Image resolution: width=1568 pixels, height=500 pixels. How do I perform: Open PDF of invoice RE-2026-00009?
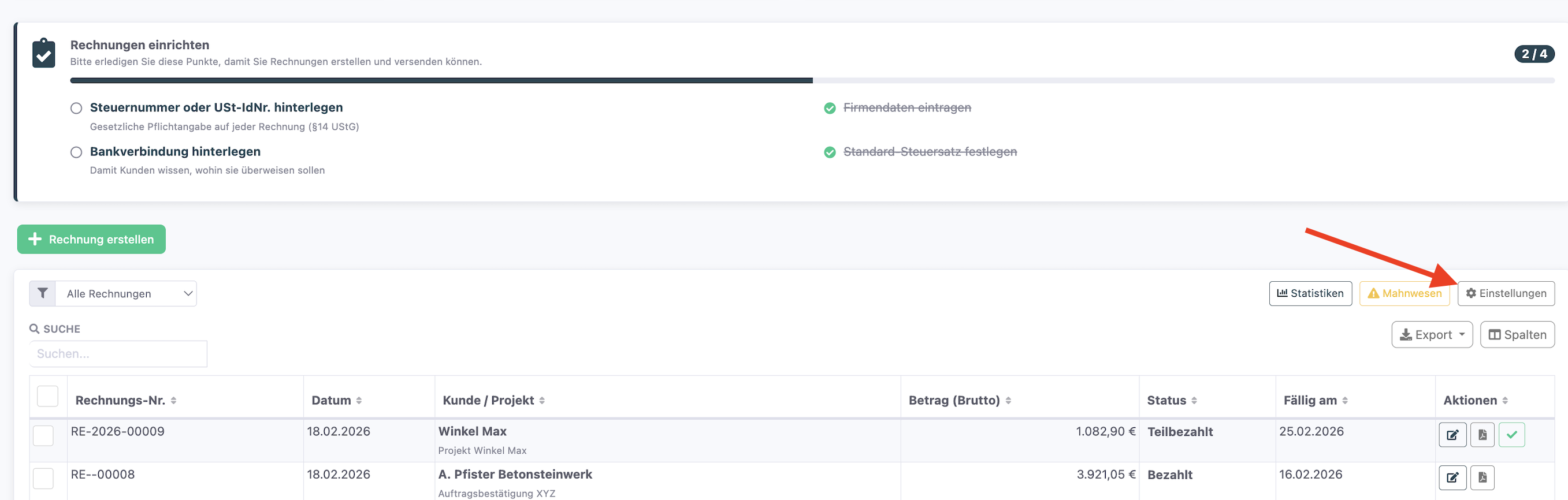point(1482,435)
